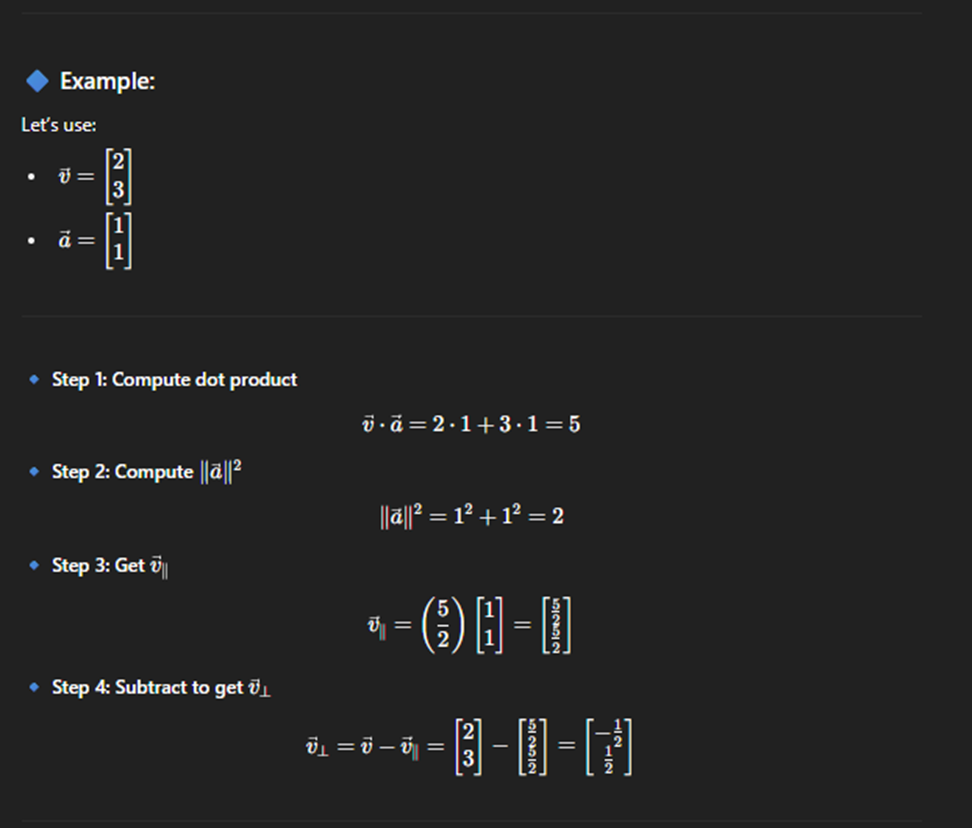Click the dot product equation equal to 5
Screen dimensions: 972x828
[471, 424]
